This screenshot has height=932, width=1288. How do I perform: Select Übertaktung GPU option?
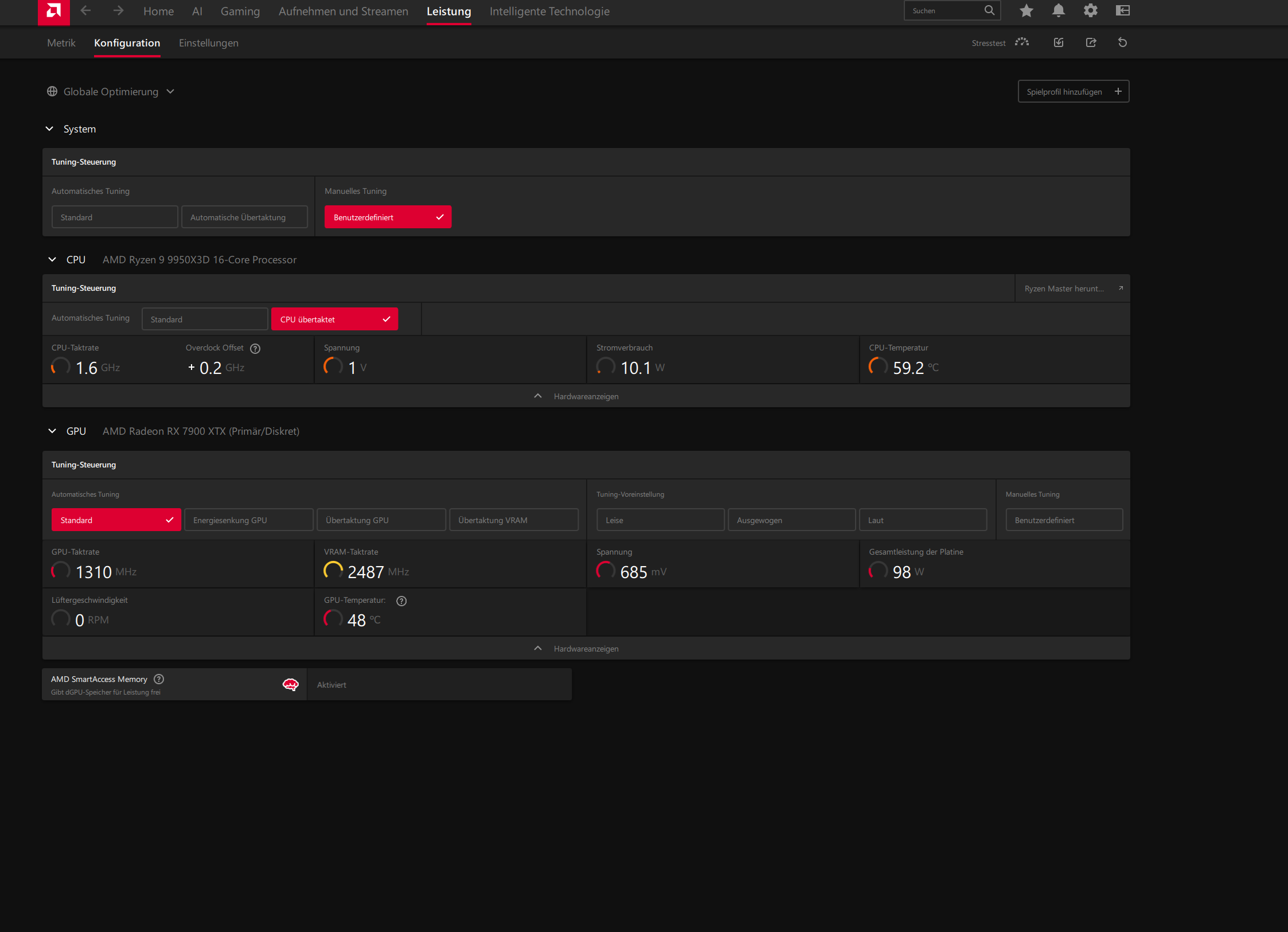pyautogui.click(x=381, y=520)
